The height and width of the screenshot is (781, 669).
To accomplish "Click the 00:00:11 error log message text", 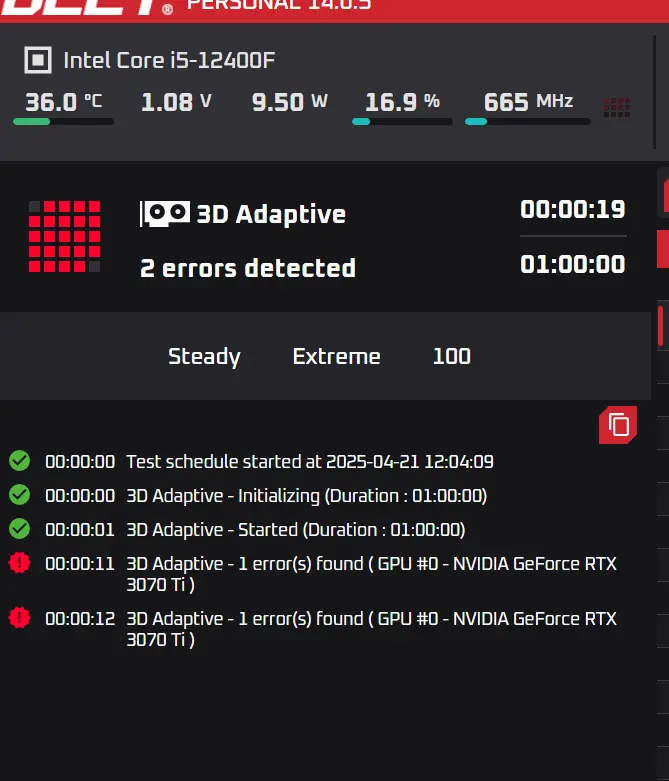I will click(372, 574).
